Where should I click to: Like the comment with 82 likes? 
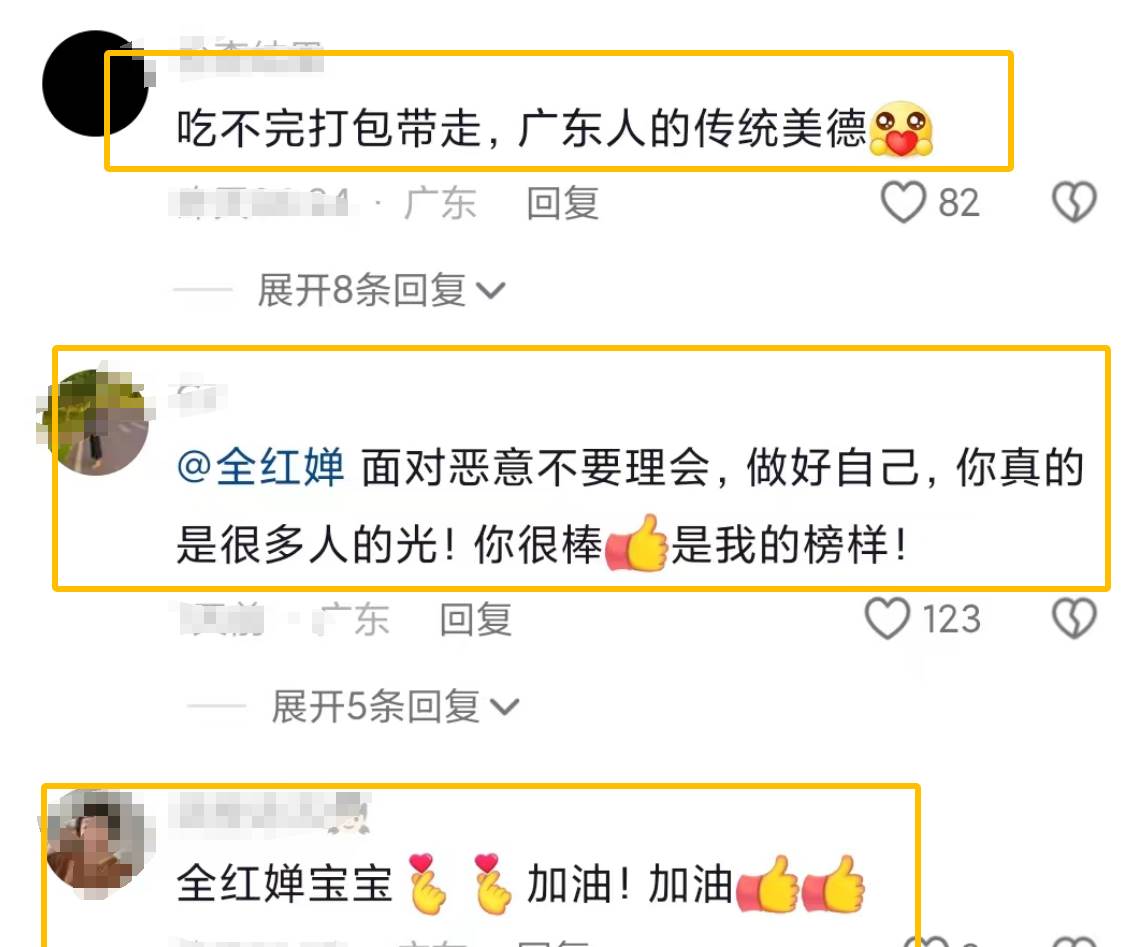(903, 202)
